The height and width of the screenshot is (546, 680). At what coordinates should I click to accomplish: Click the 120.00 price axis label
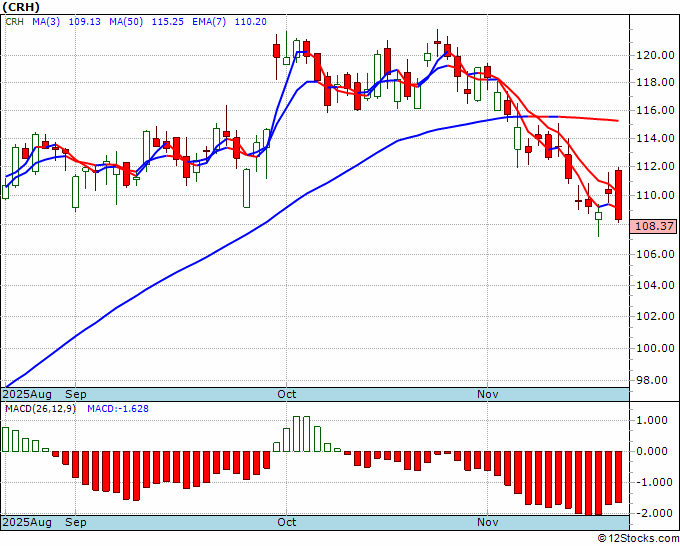tap(656, 55)
